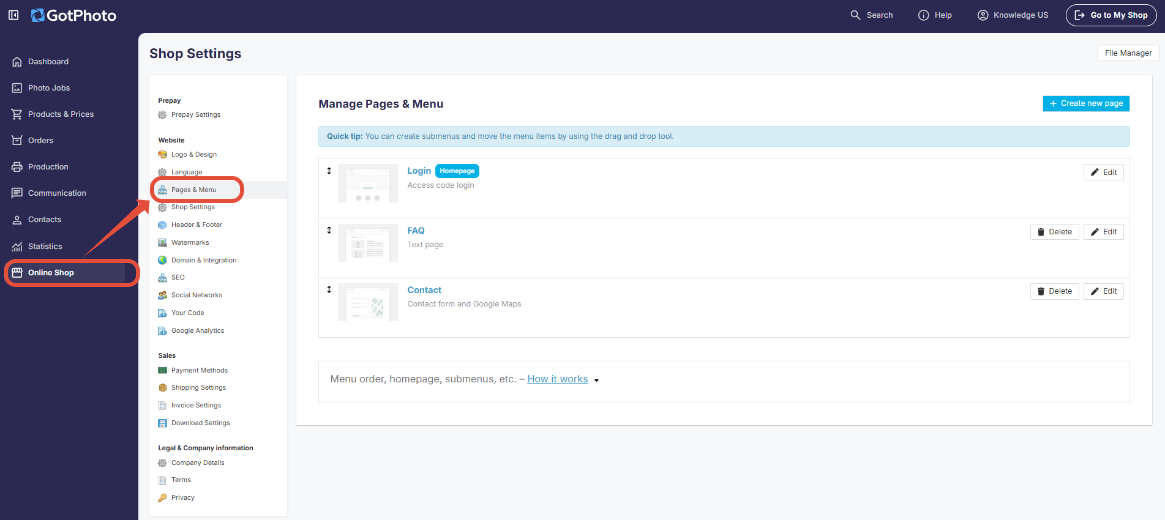This screenshot has width=1165, height=520.
Task: Open Invoice Settings
Action: pos(196,406)
